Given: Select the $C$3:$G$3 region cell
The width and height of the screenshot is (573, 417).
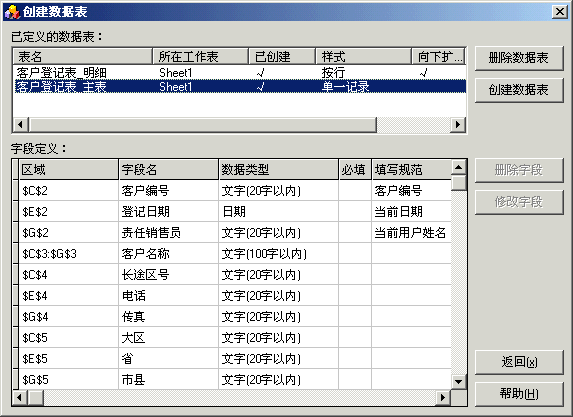Looking at the screenshot, I should 69,254.
